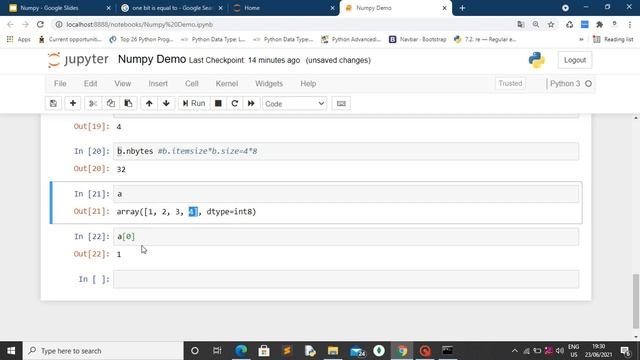Expand more bookmarks chevron
The height and width of the screenshot is (360, 640).
pos(581,39)
